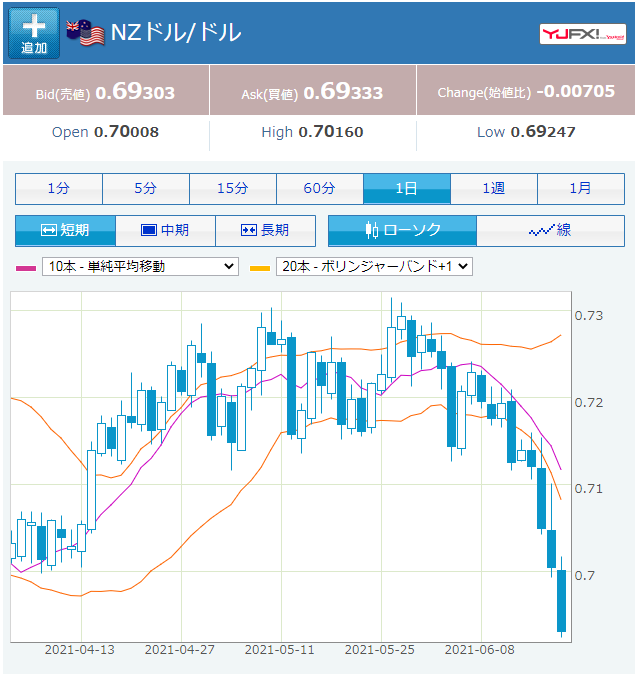Click the orange Bollinger band color swatch
The width and height of the screenshot is (635, 676).
tap(260, 268)
